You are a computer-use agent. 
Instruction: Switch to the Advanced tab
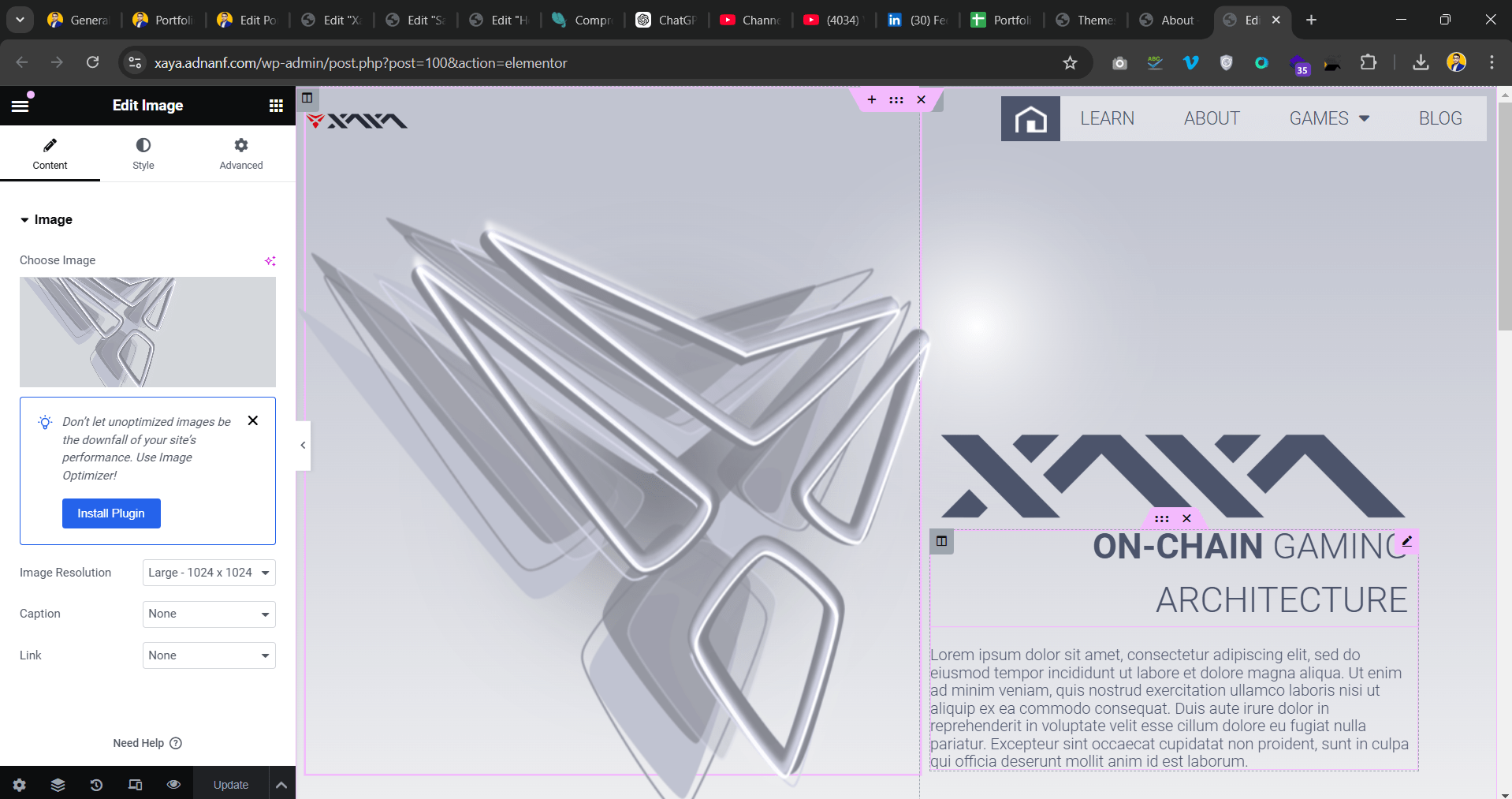(241, 154)
